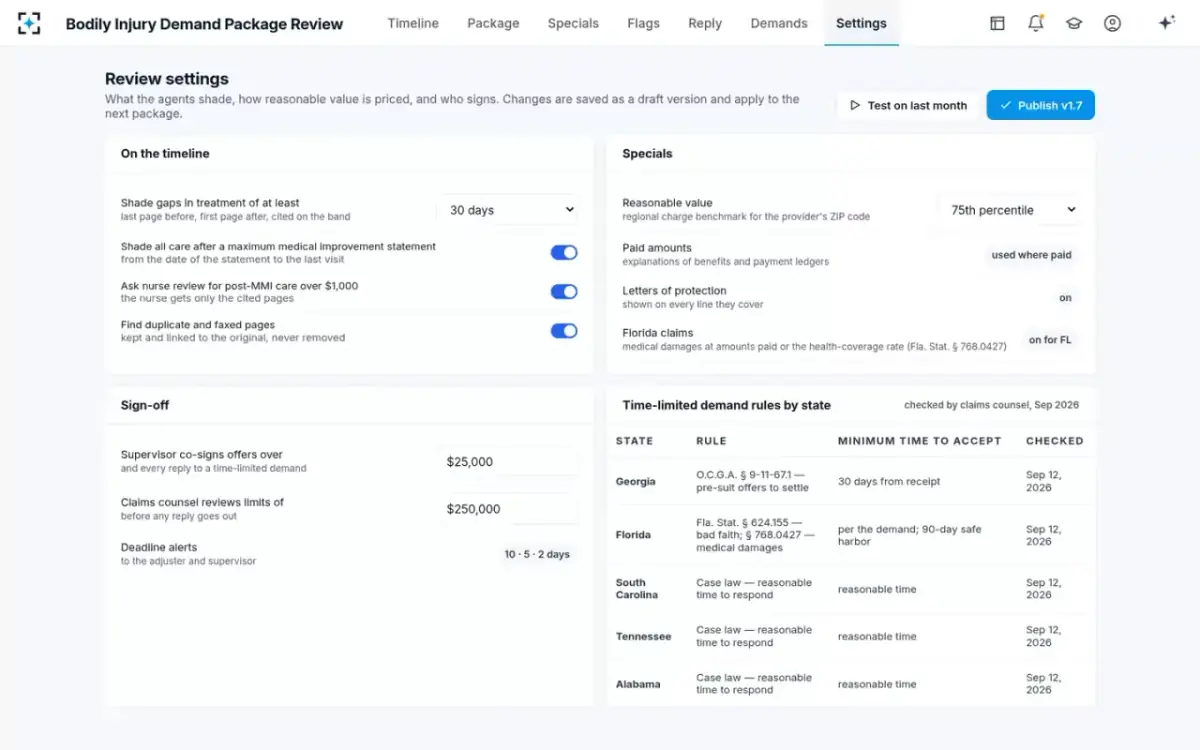1200x750 pixels.
Task: Click the 'On the timeline' section heading
Action: (165, 154)
